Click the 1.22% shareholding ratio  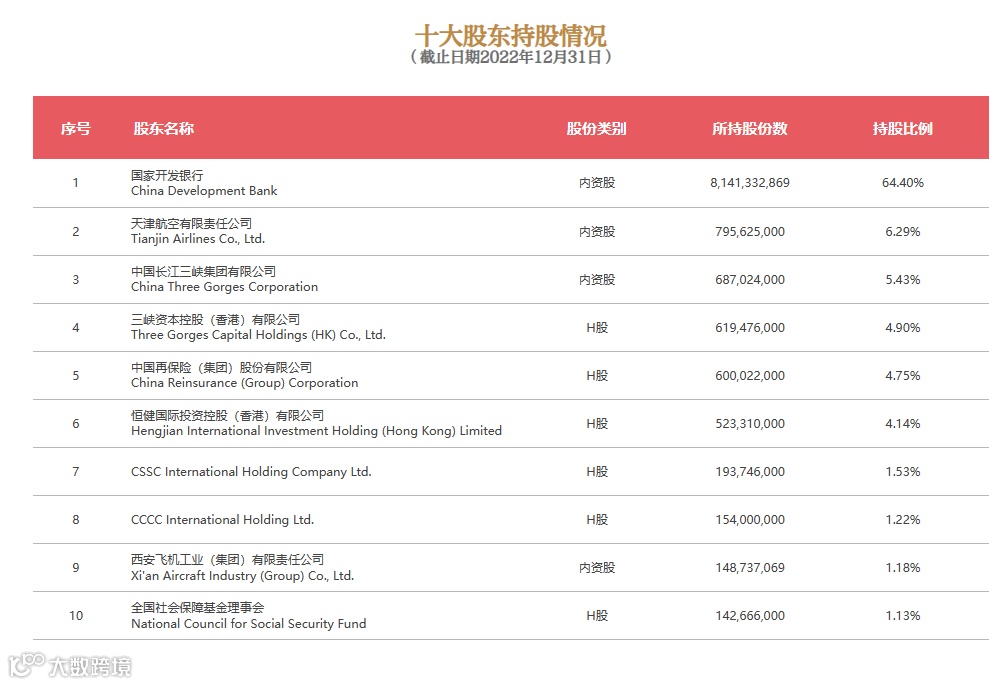coord(902,520)
